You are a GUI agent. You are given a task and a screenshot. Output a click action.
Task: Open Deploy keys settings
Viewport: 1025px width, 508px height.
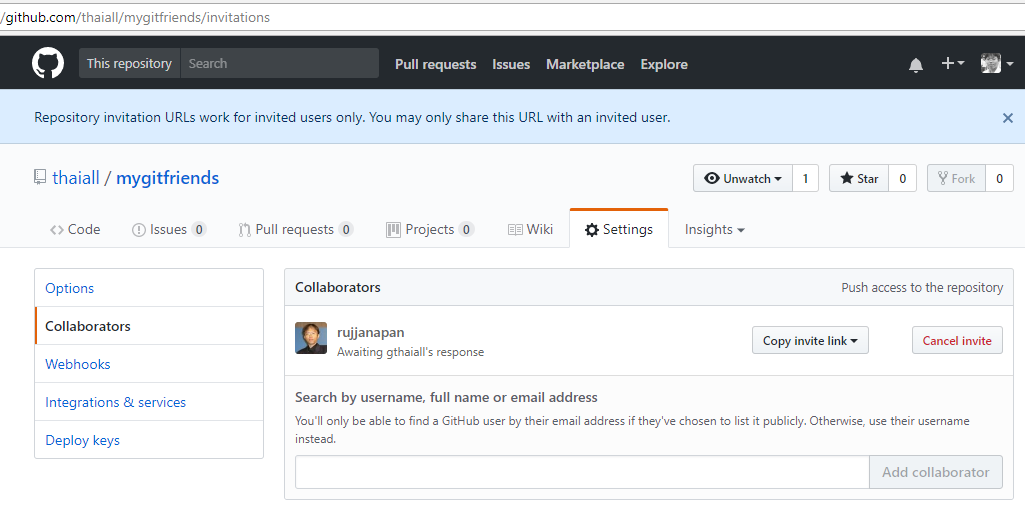(x=82, y=440)
